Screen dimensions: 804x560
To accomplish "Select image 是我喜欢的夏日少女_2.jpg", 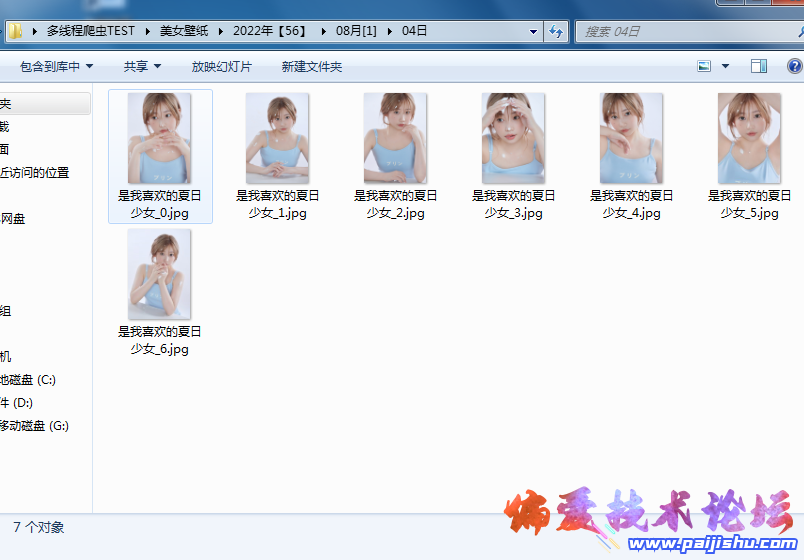I will coord(396,140).
